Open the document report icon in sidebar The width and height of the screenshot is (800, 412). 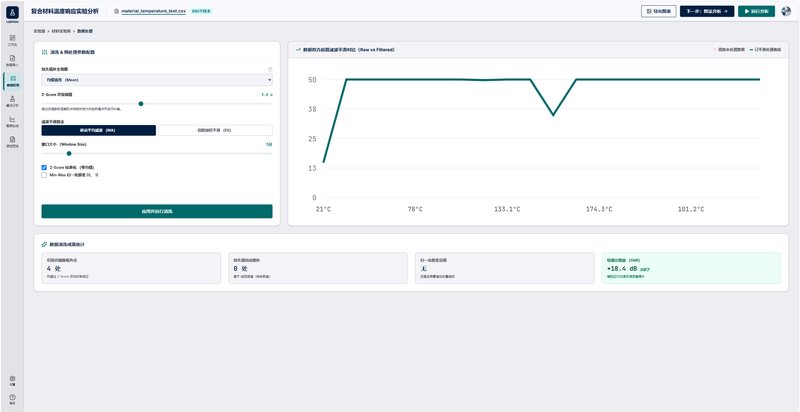tap(12, 141)
